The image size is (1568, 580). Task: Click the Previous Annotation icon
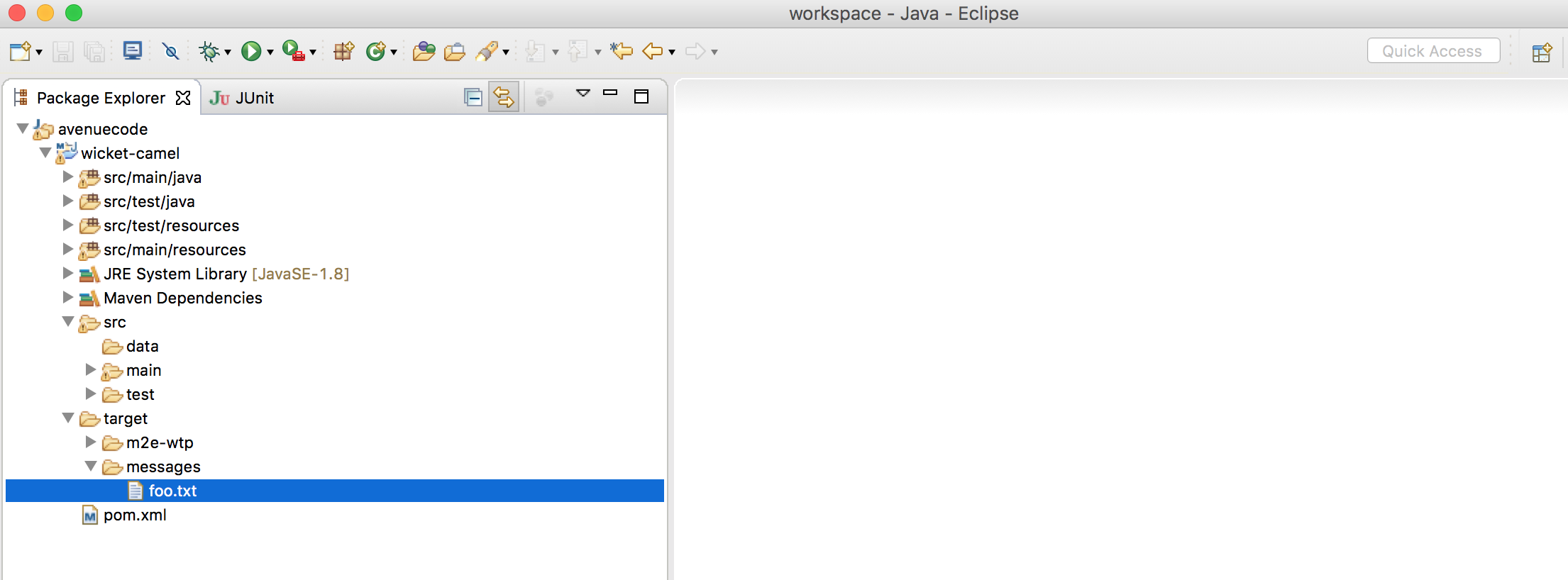pyautogui.click(x=578, y=51)
